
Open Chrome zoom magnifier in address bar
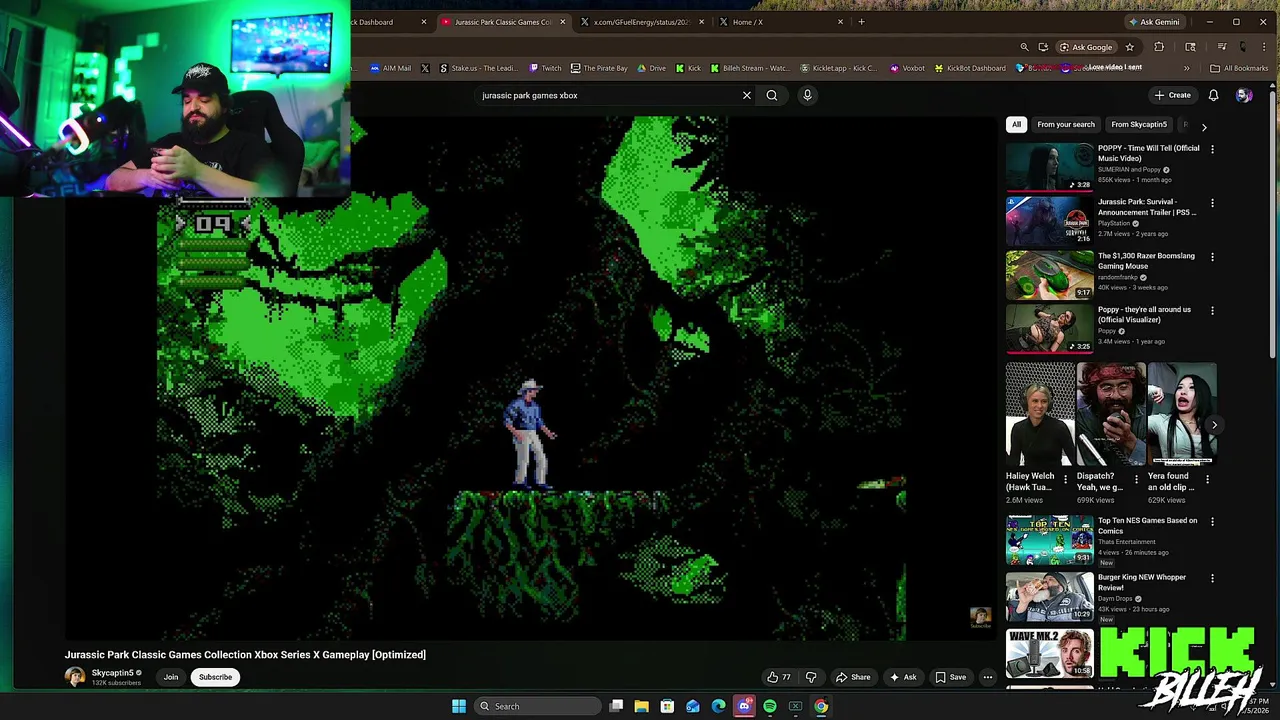pos(1024,47)
